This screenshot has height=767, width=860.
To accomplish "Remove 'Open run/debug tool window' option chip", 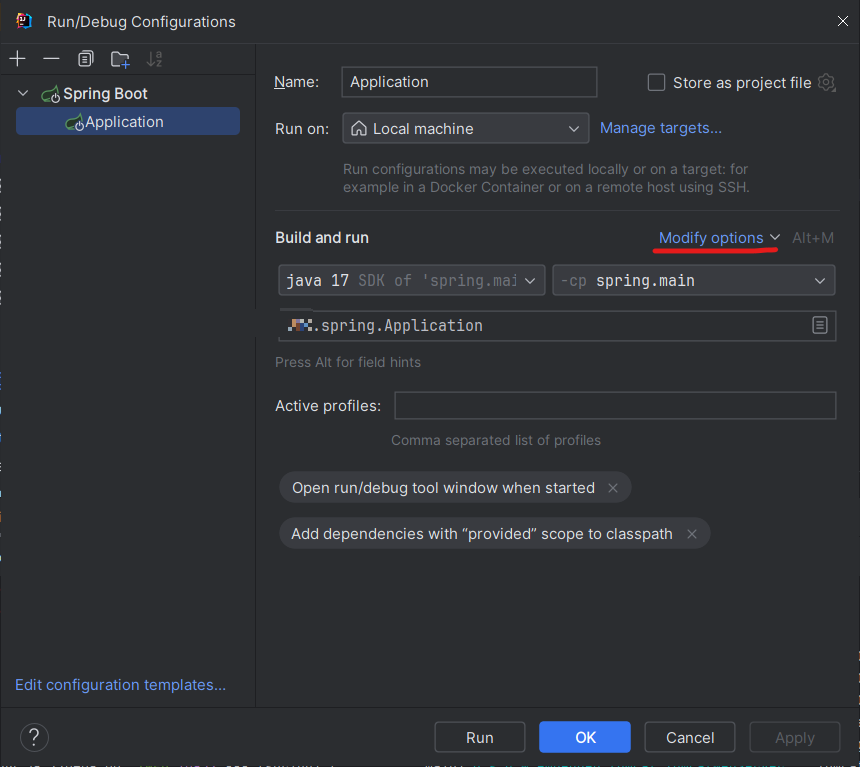I will pyautogui.click(x=613, y=488).
